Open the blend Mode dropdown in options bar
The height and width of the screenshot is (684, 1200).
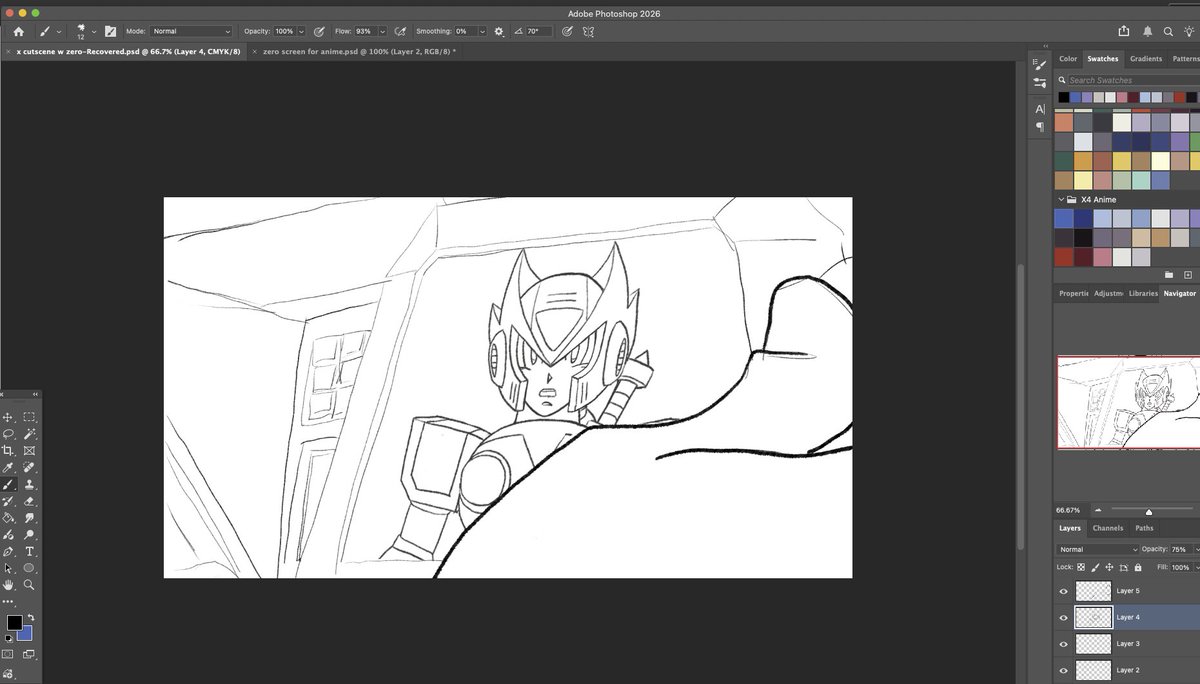(191, 31)
